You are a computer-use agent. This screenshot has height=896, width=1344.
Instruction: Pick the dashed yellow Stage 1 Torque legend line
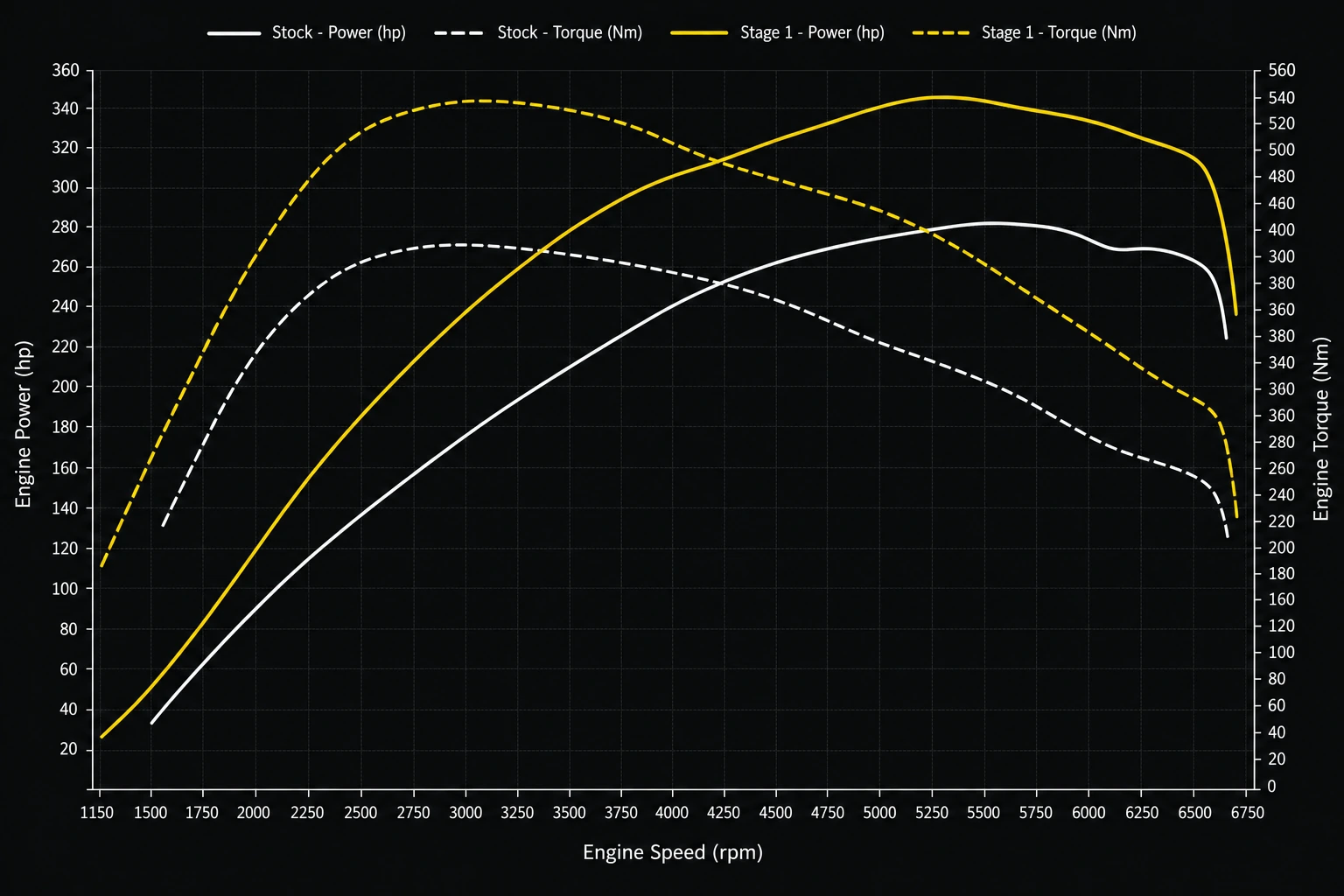click(941, 33)
